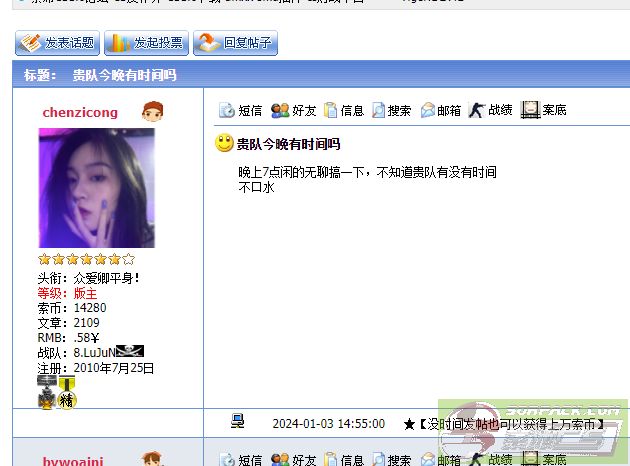Click the star rating row under avatar
This screenshot has height=466, width=630.
86,260
